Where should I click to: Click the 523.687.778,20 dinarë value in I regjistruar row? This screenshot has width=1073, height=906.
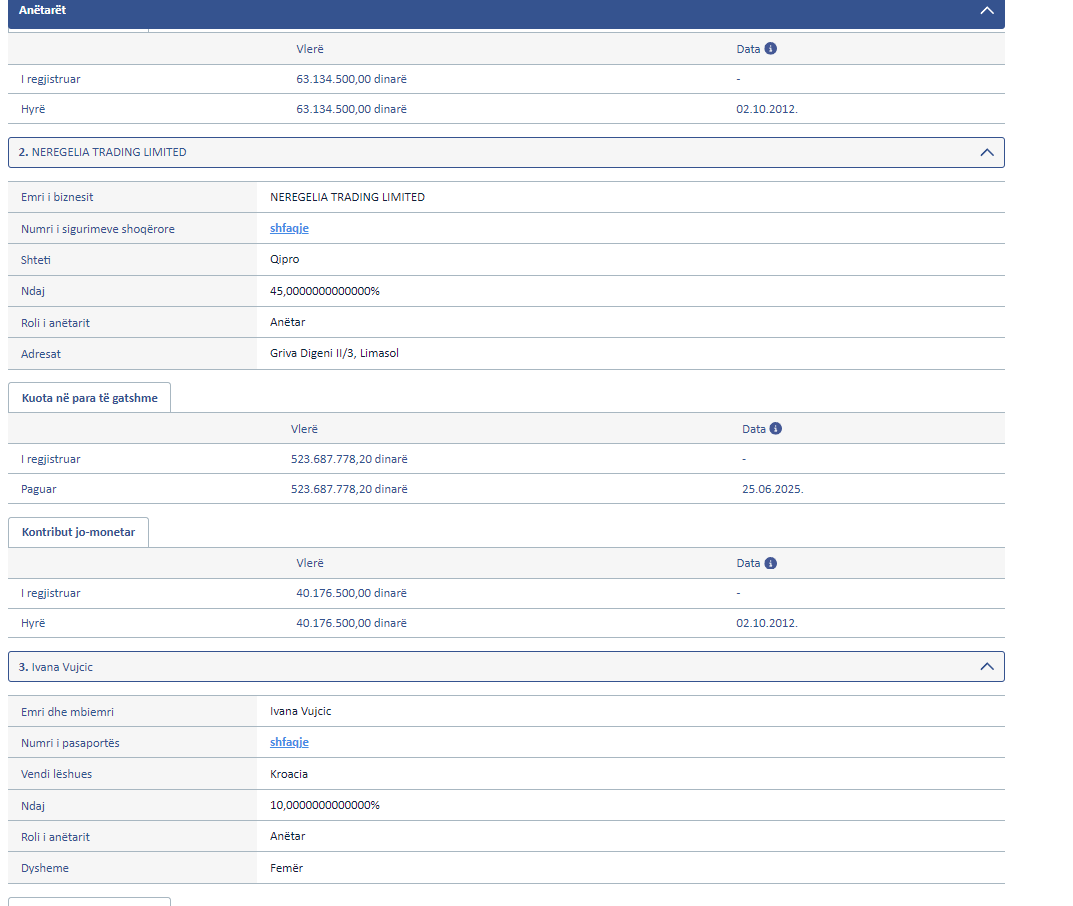tap(349, 458)
